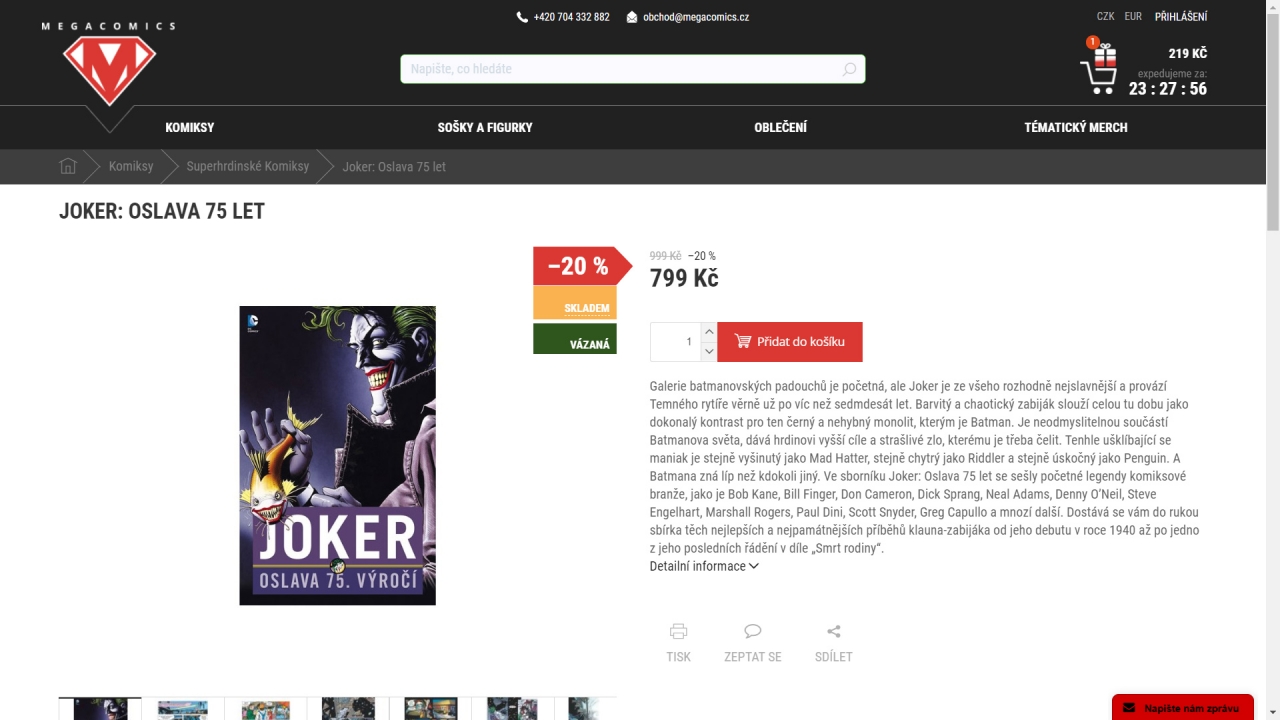The image size is (1280, 720).
Task: Open the Napište nám zprávu chat widget
Action: 1183,707
